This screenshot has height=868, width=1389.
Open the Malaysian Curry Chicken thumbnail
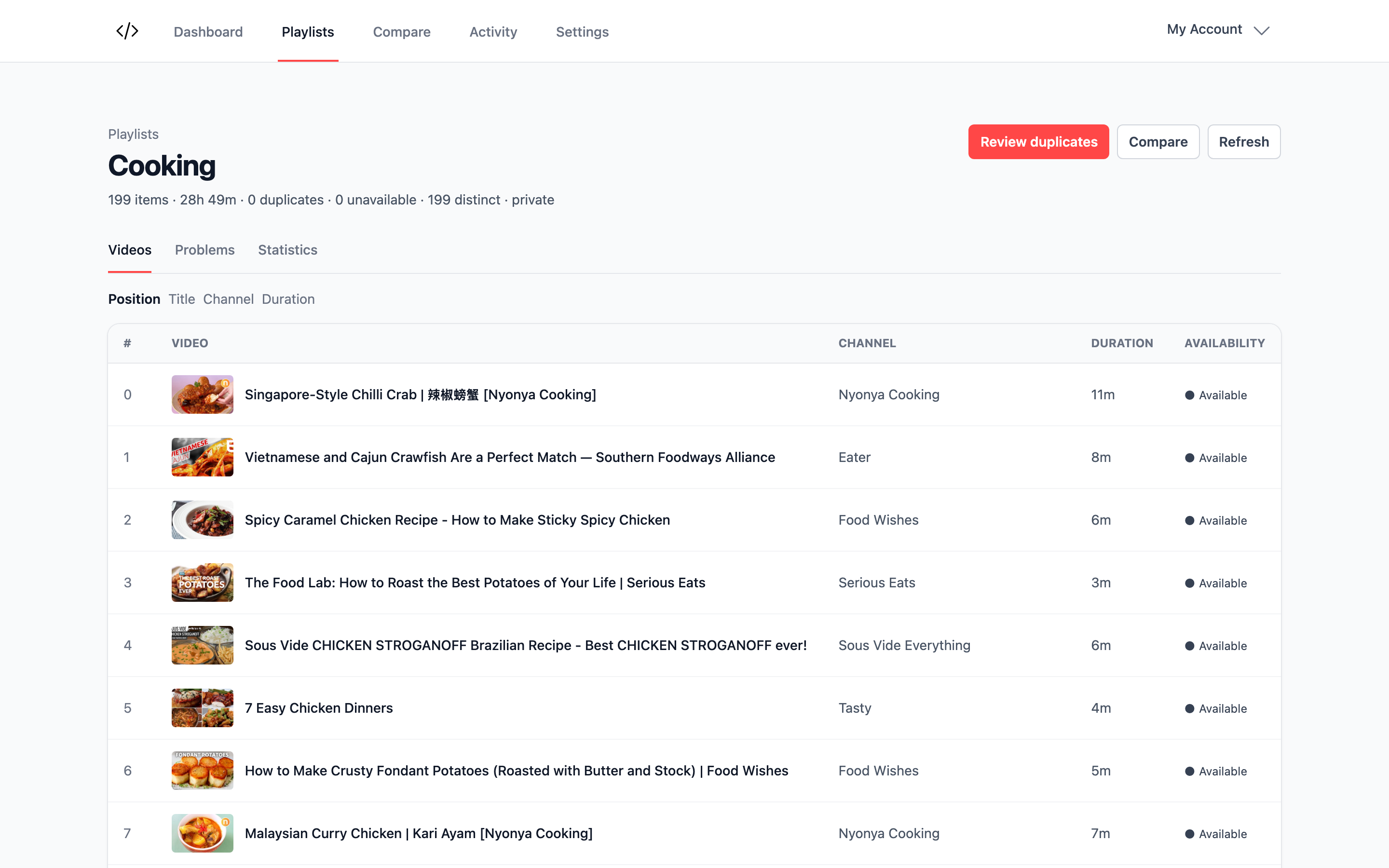(x=203, y=833)
